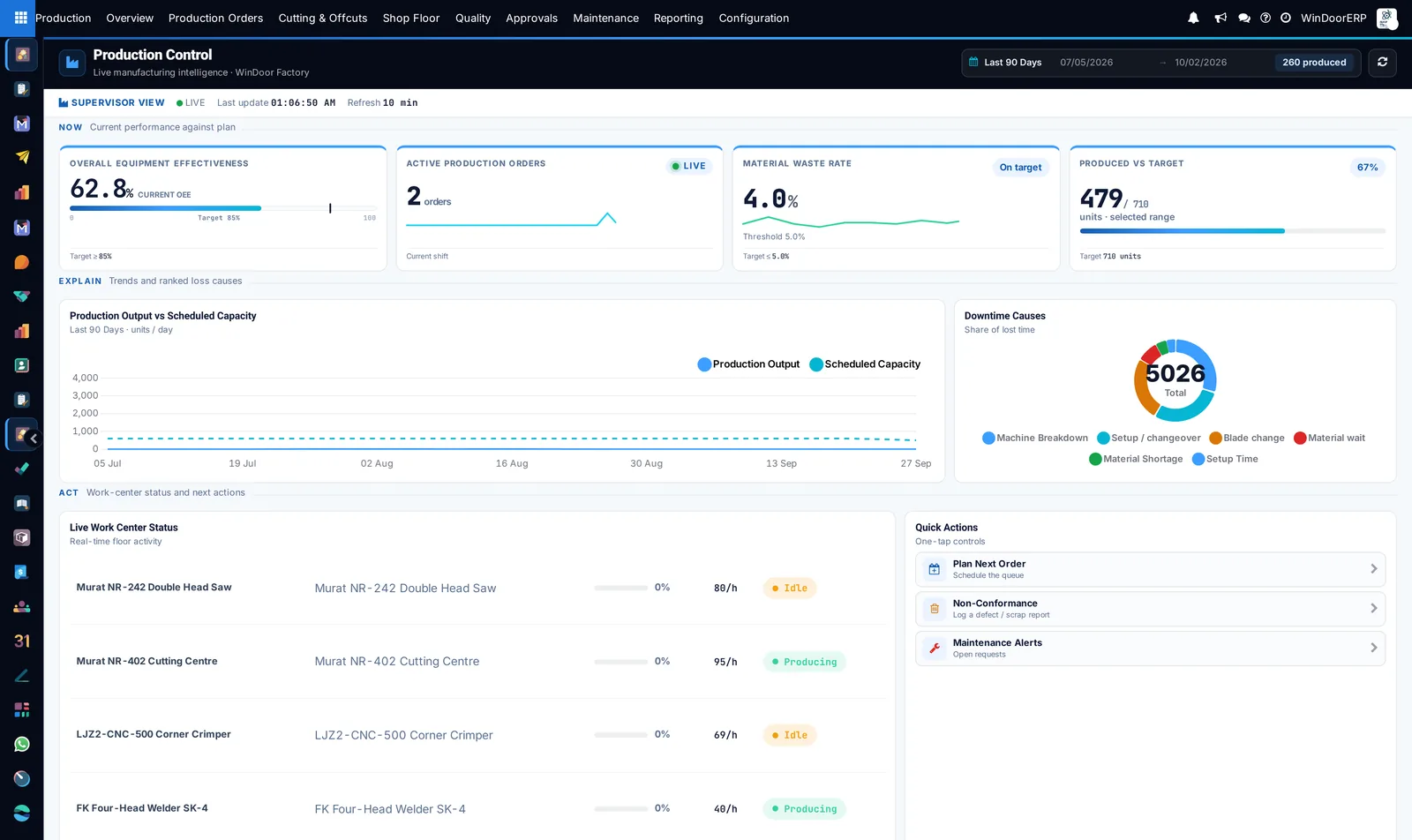This screenshot has height=840, width=1412.
Task: Go to the Overview menu item
Action: coord(130,18)
